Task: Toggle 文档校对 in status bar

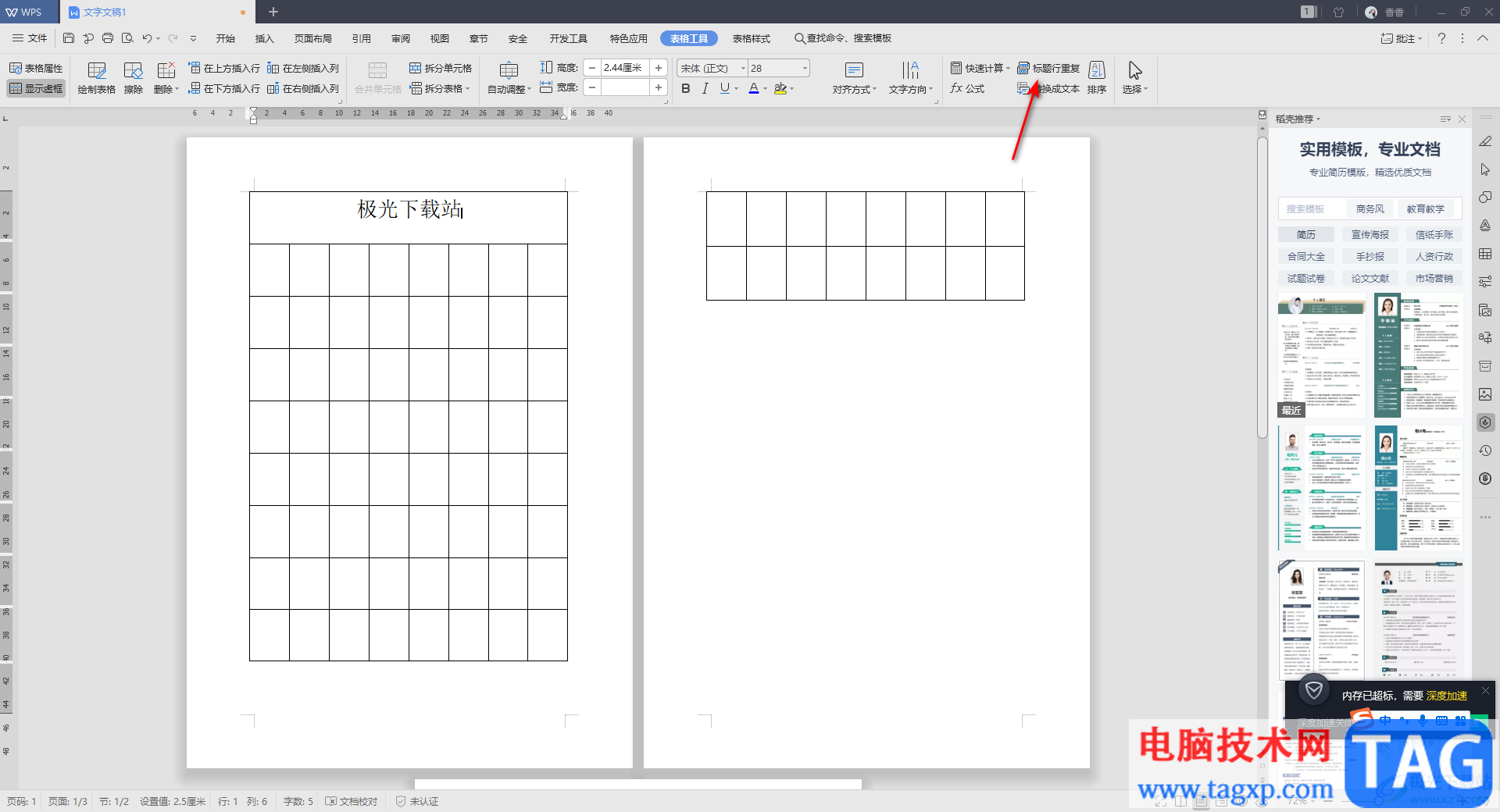Action: [x=352, y=801]
